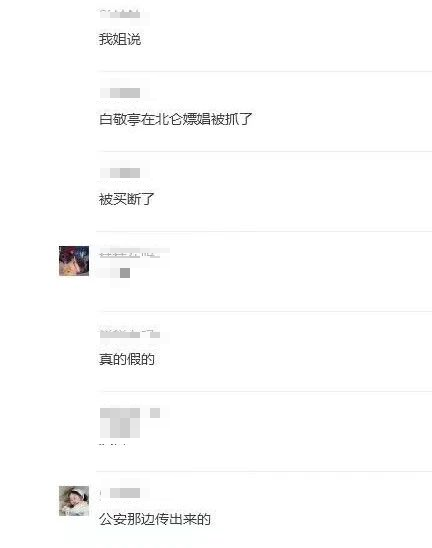
Task: Select the message mentioning 北仑
Action: point(175,119)
